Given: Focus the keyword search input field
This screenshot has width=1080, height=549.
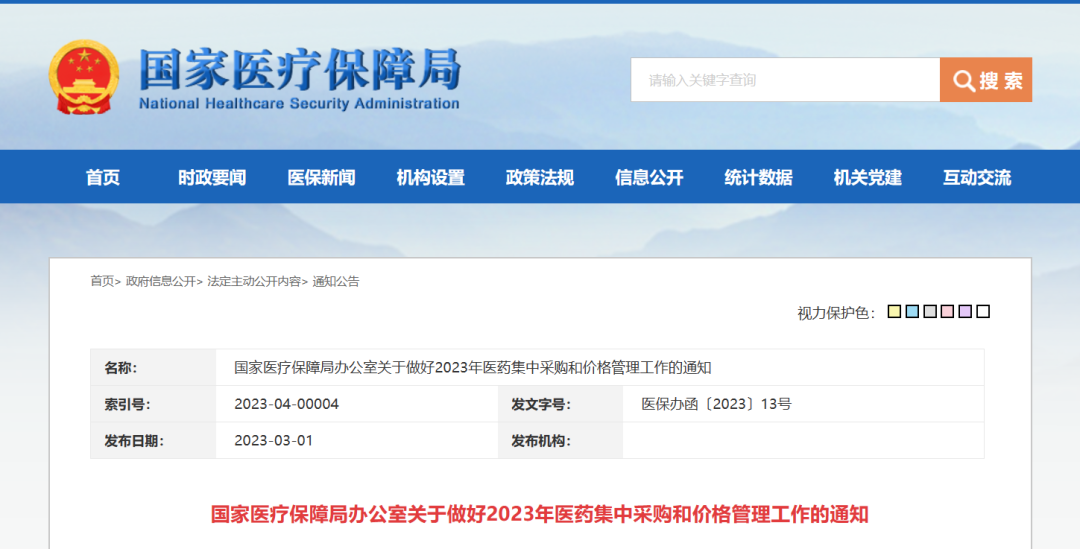Looking at the screenshot, I should click(785, 80).
